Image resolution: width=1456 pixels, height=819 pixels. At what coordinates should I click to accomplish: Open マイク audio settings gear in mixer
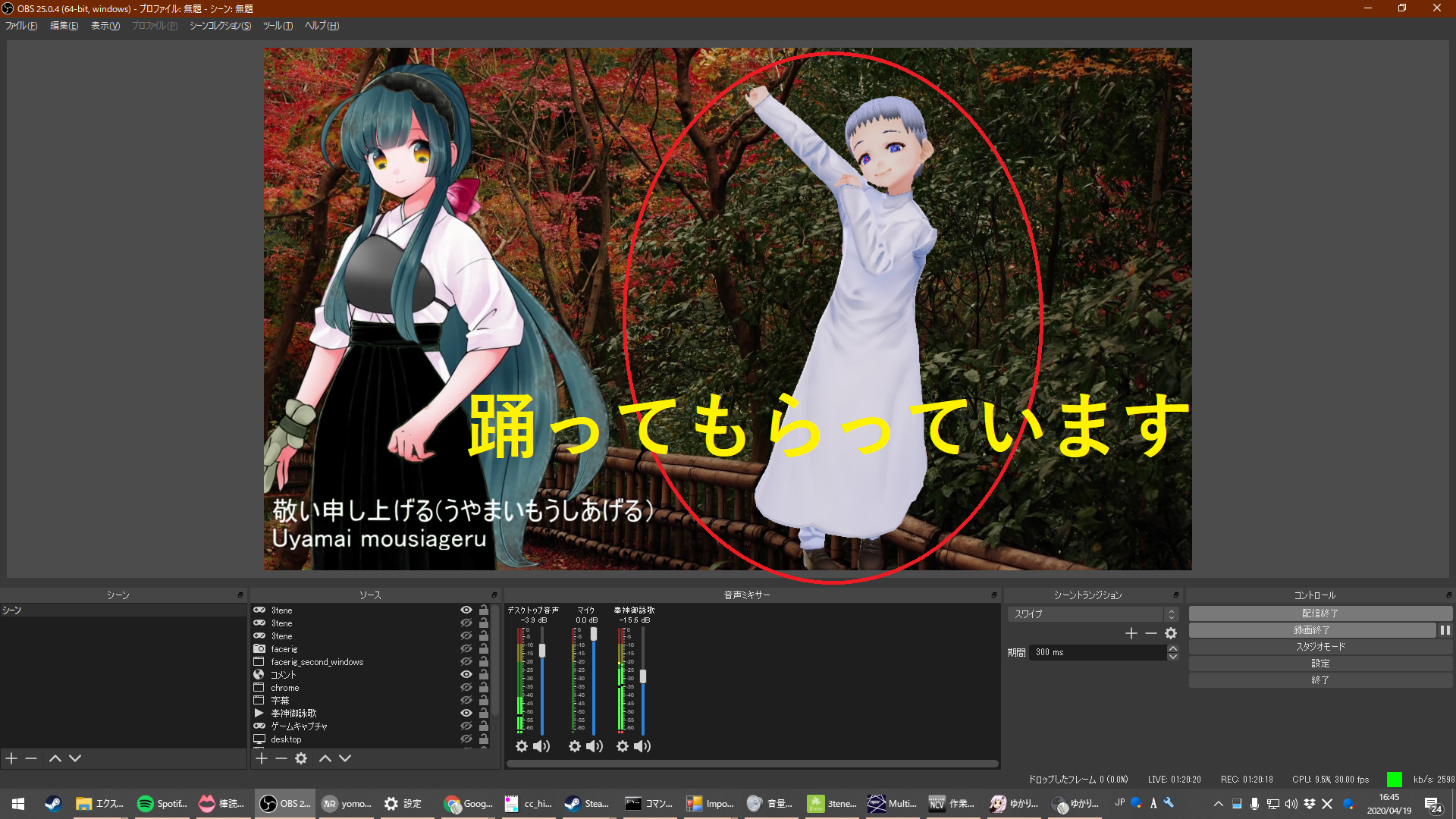574,746
